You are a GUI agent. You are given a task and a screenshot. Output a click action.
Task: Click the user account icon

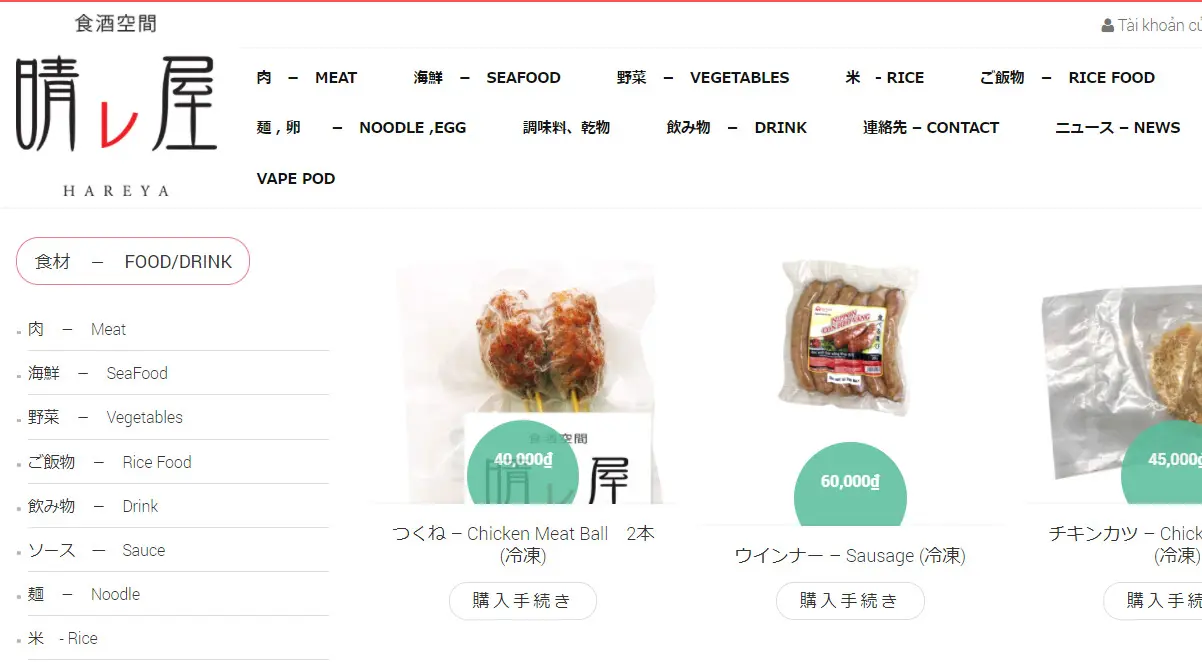(1107, 25)
